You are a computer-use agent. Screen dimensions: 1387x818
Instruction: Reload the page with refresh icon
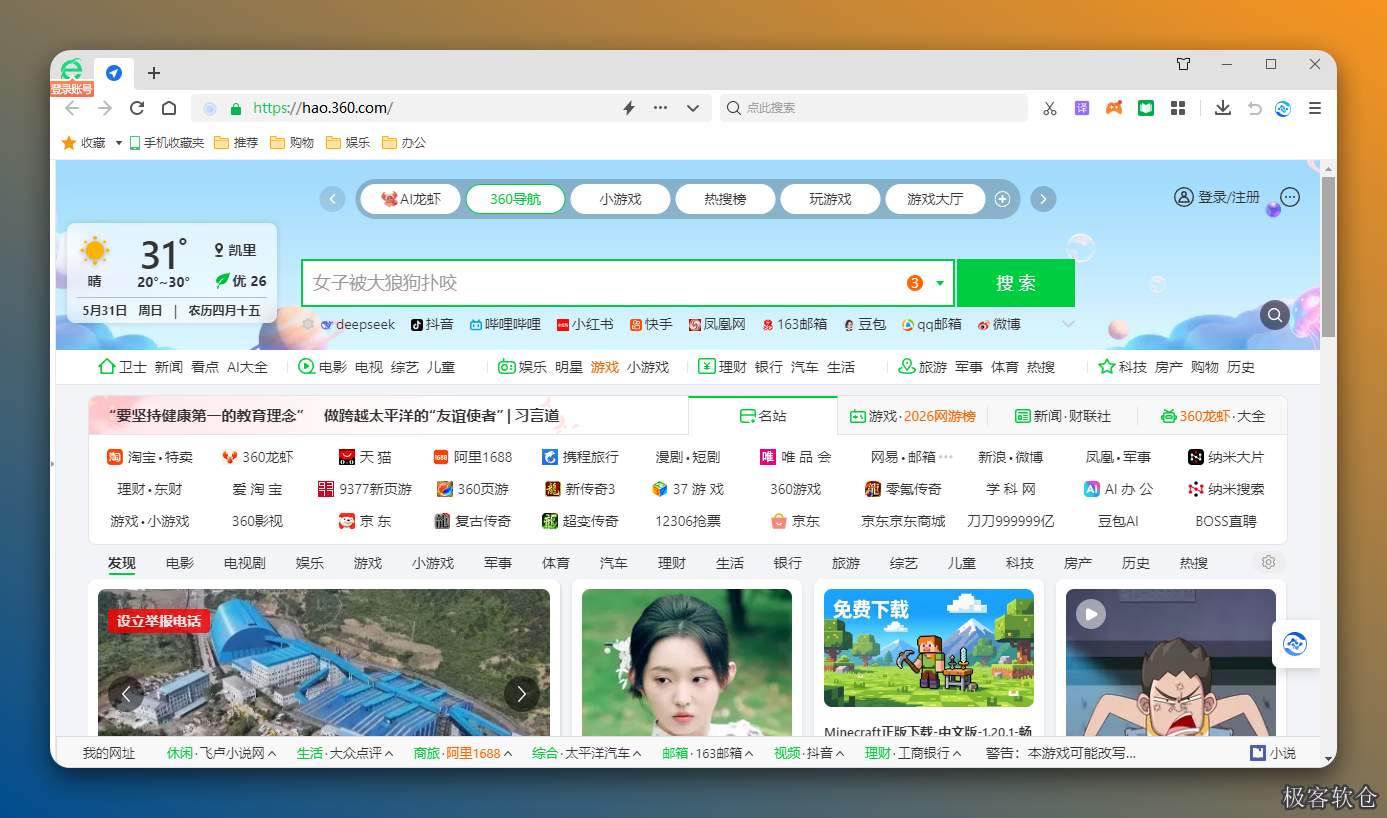pyautogui.click(x=137, y=108)
